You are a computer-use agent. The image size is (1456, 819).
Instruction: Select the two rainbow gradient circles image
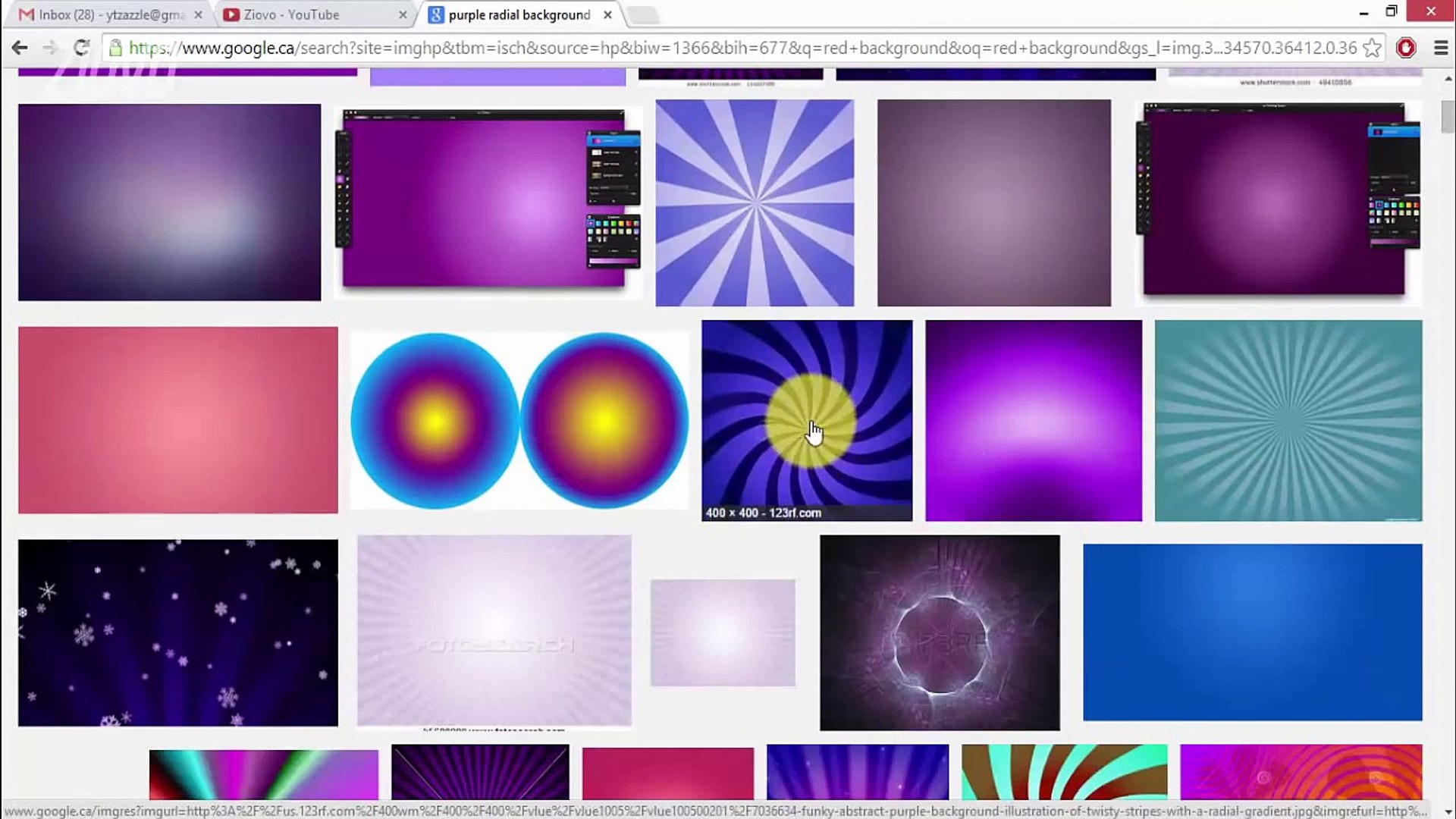[x=519, y=421]
